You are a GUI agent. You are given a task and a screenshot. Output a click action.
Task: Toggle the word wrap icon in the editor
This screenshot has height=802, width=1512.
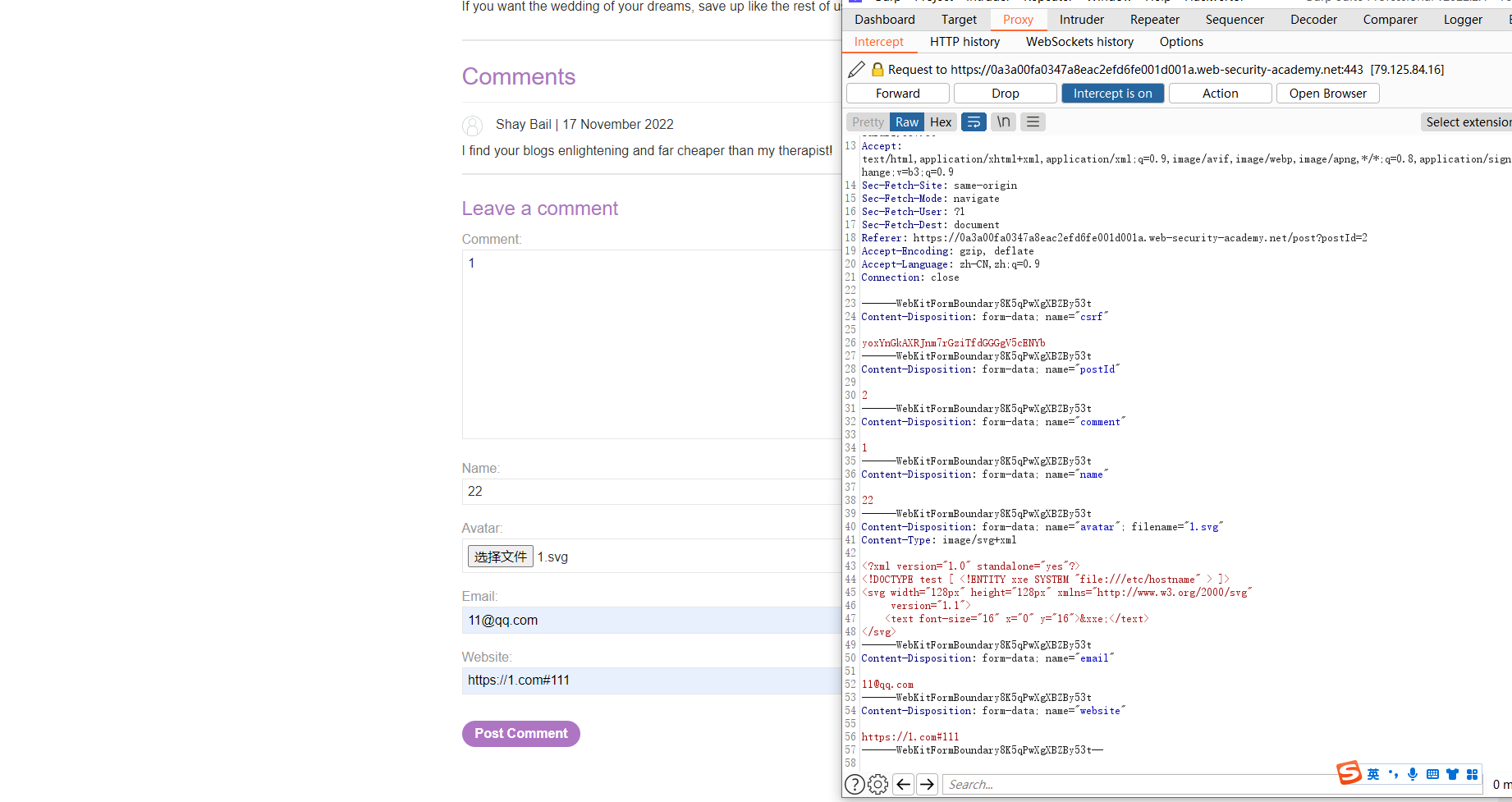click(974, 122)
